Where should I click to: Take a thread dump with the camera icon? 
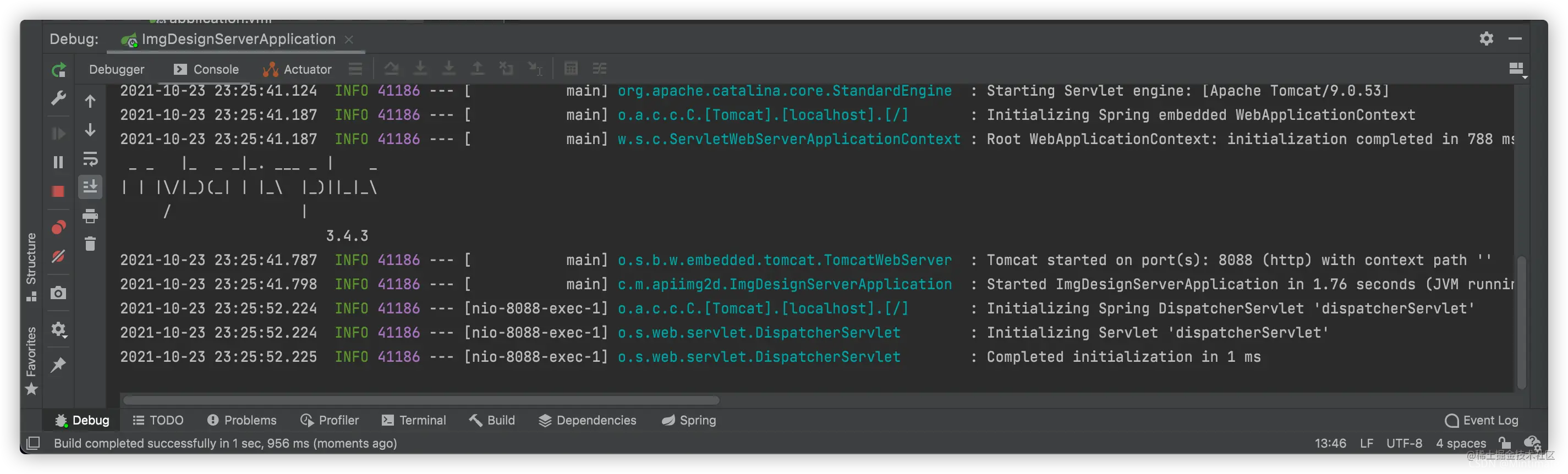[58, 293]
